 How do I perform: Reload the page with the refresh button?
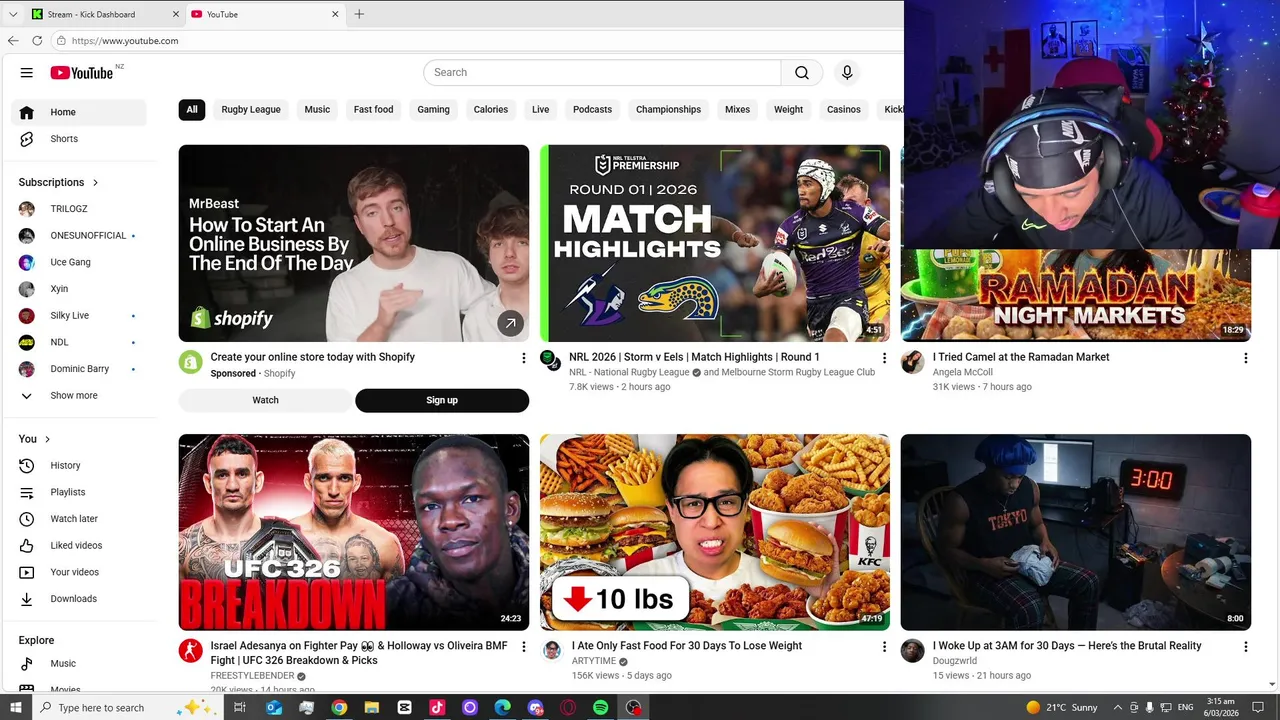click(x=37, y=41)
